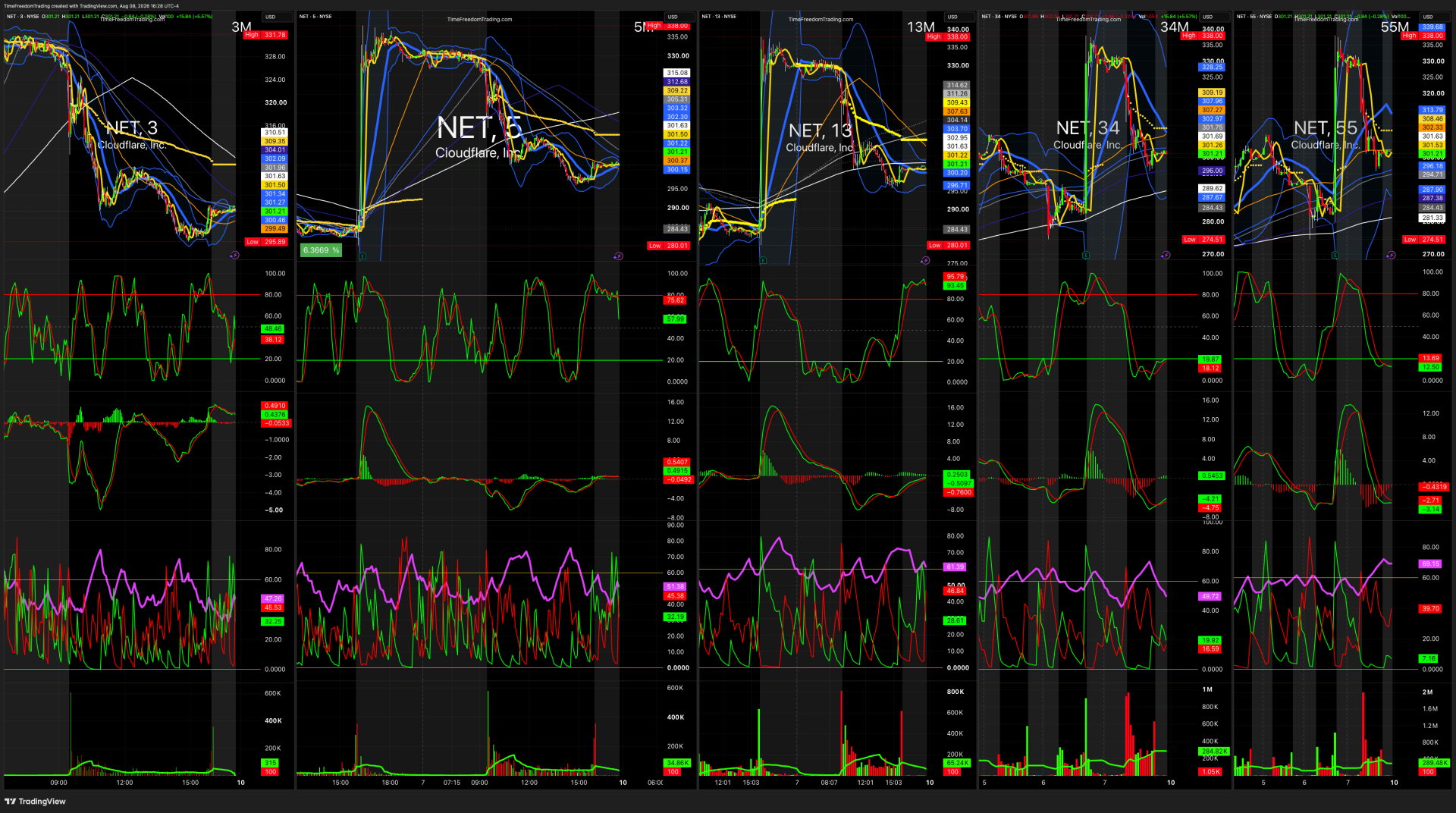Click the '310.51' price tag on the 3M chart
The height and width of the screenshot is (813, 1456).
click(x=275, y=133)
